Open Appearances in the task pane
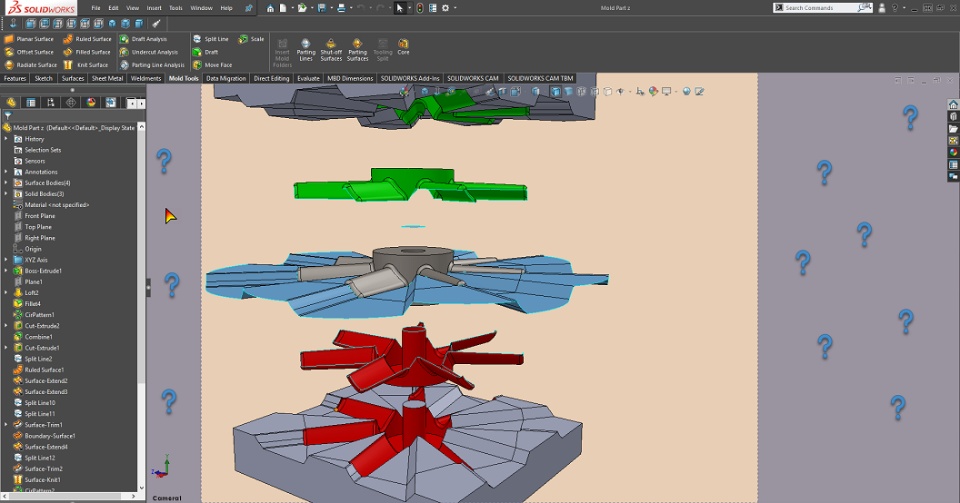960x503 pixels. (x=954, y=153)
